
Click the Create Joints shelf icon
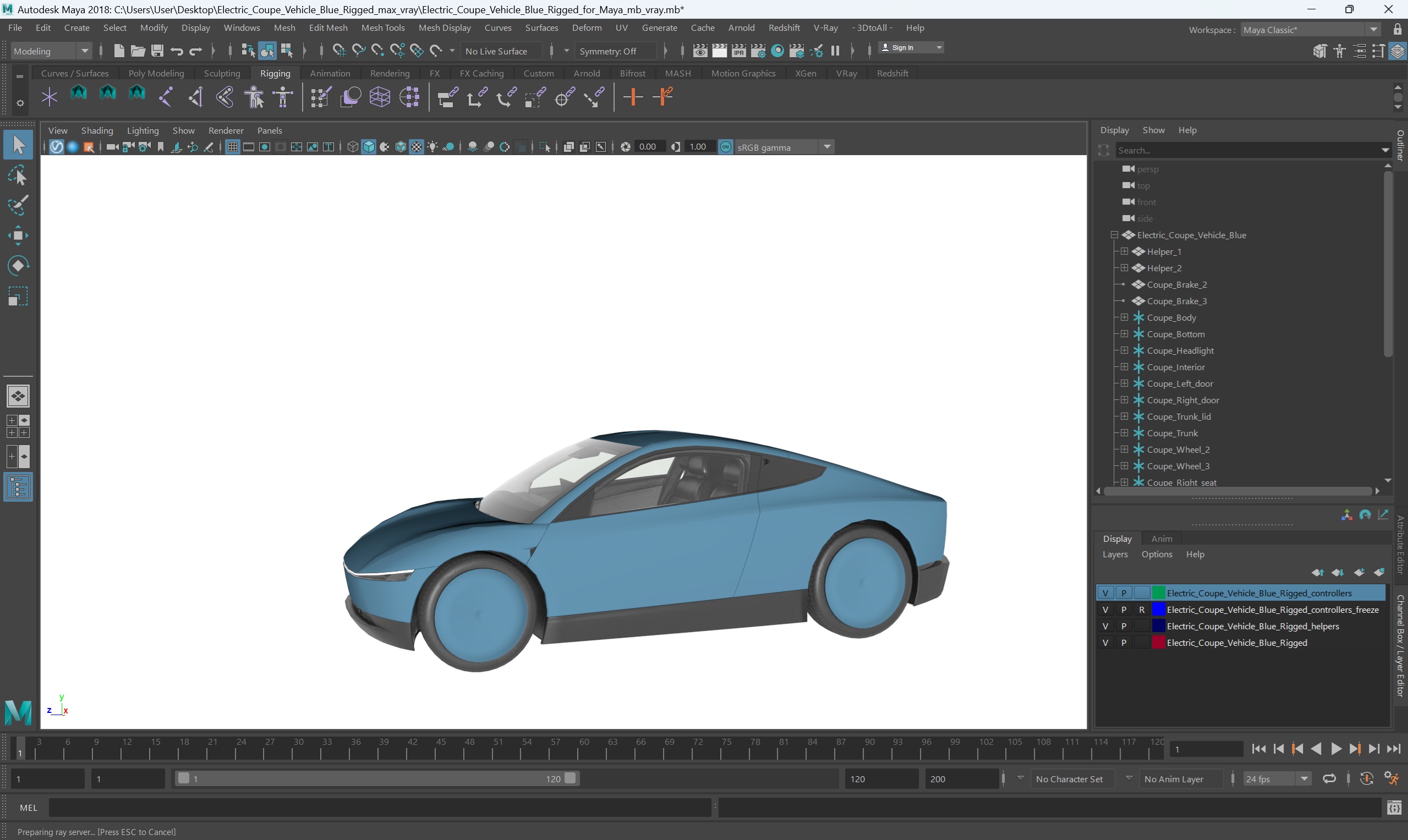pyautogui.click(x=166, y=97)
